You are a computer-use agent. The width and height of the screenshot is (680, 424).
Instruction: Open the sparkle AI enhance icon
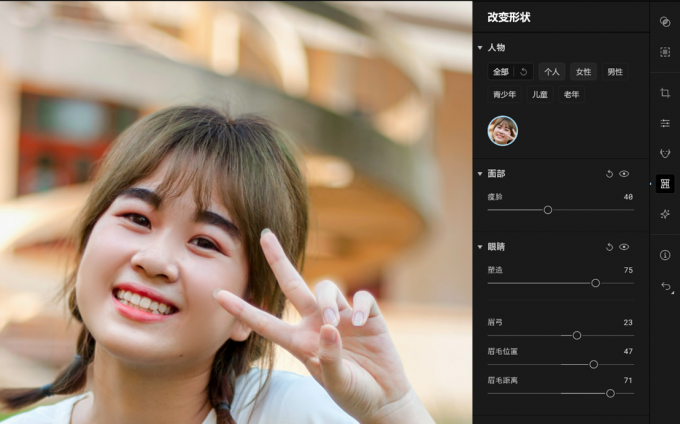point(665,214)
